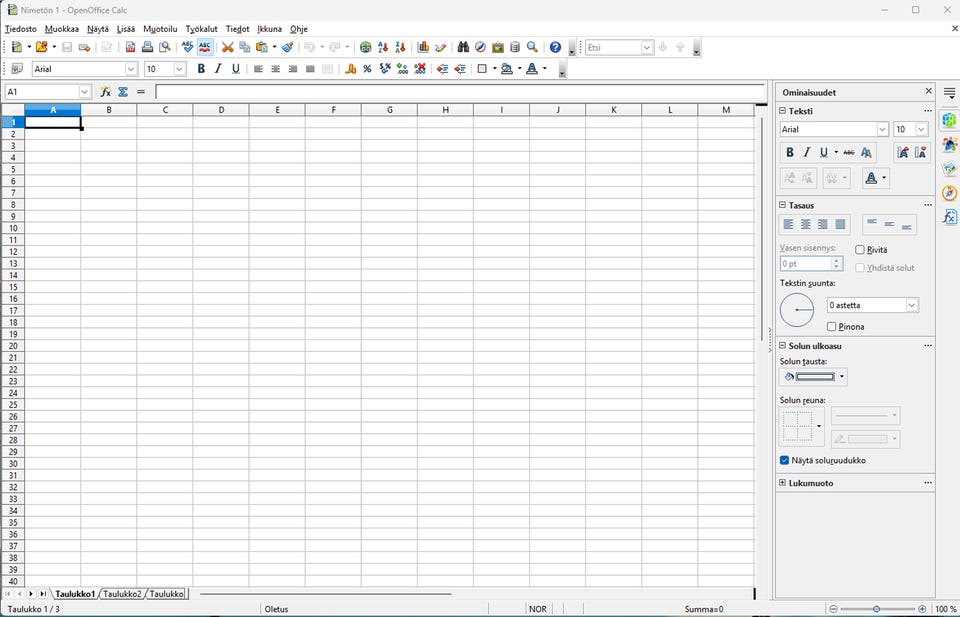The image size is (960, 617).
Task: Sort descending with the Z-A icon
Action: point(400,47)
